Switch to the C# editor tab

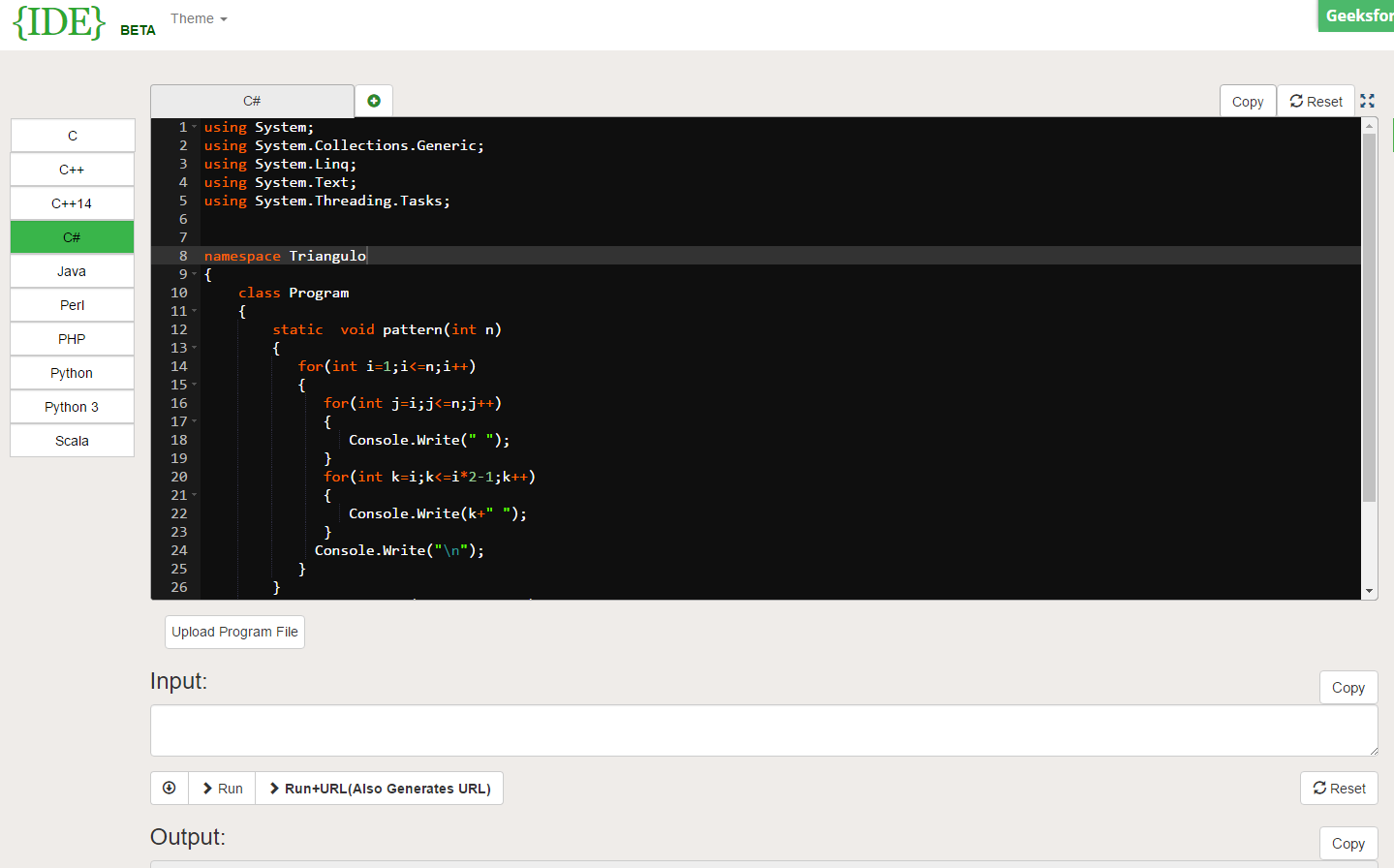tap(252, 100)
